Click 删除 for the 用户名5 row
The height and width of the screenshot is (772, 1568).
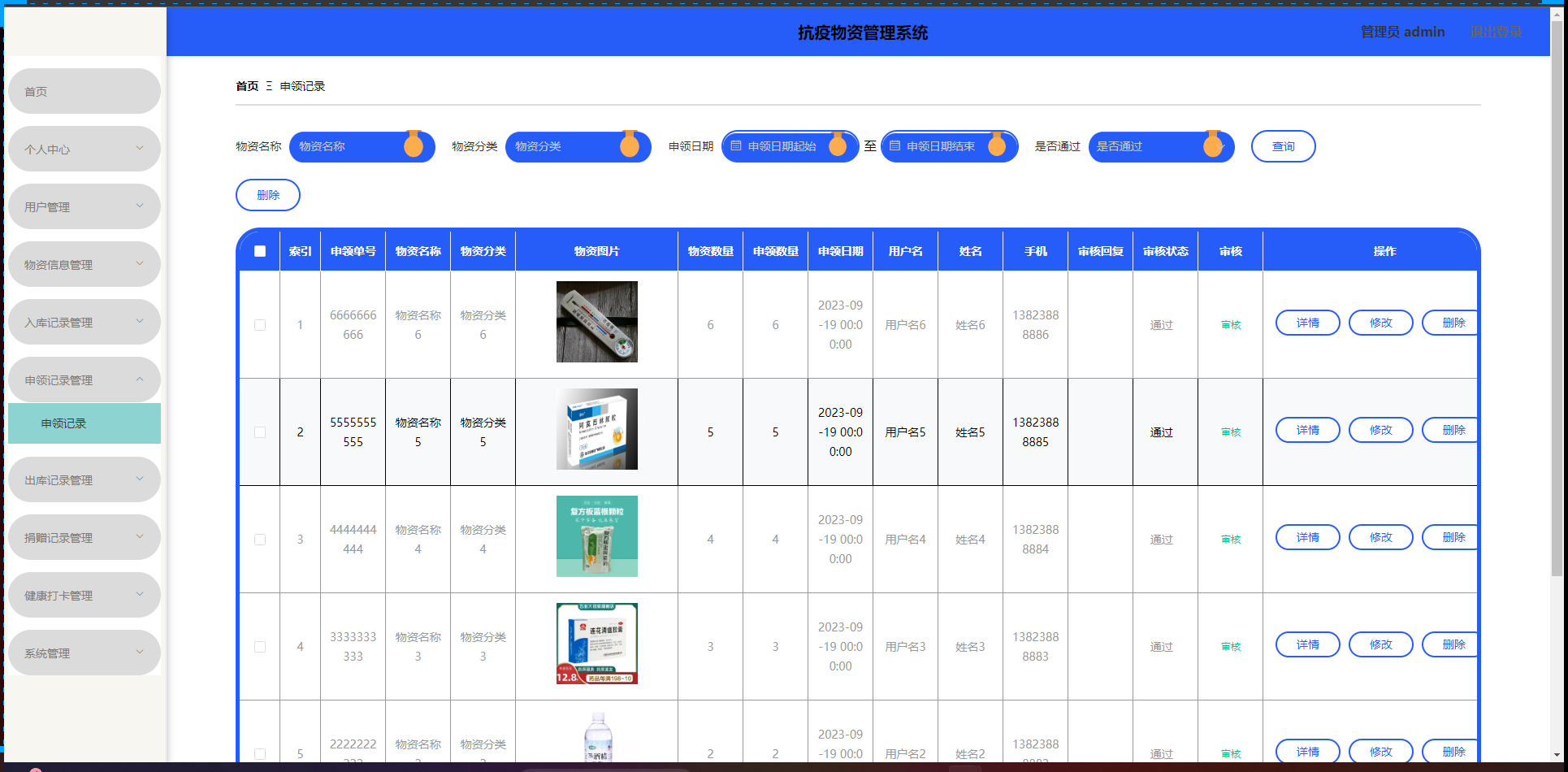[x=1450, y=430]
